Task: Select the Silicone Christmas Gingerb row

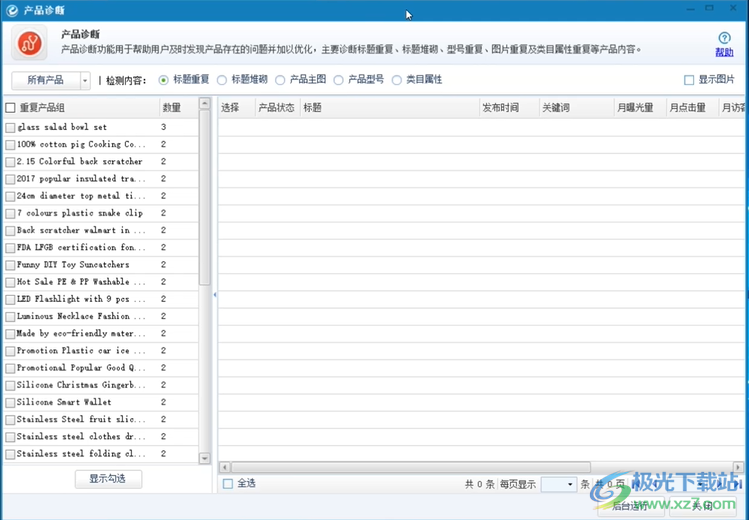Action: click(x=100, y=385)
